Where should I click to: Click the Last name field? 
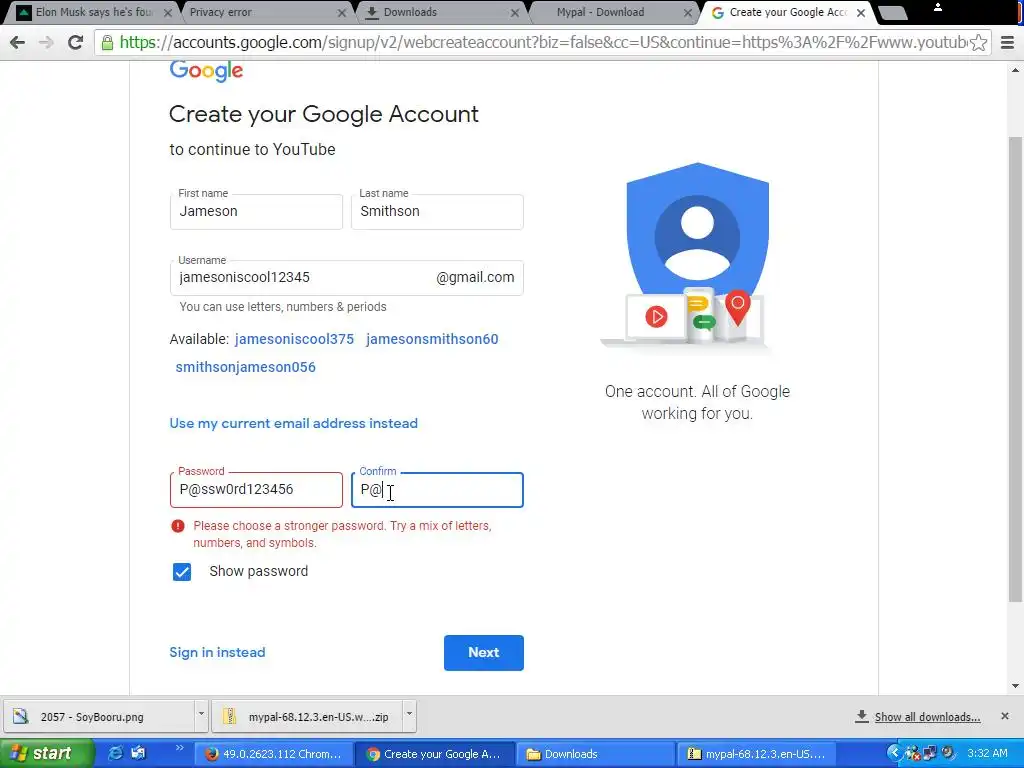[x=437, y=212]
